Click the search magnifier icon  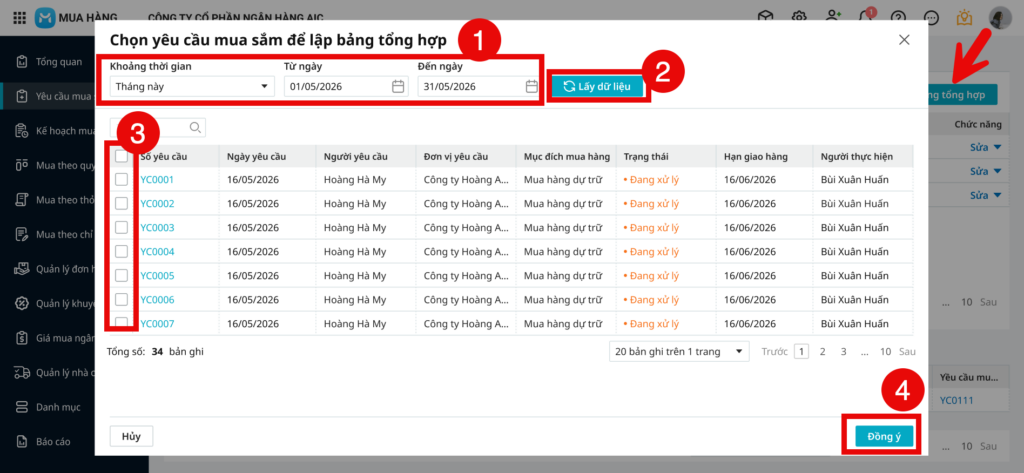tap(195, 127)
